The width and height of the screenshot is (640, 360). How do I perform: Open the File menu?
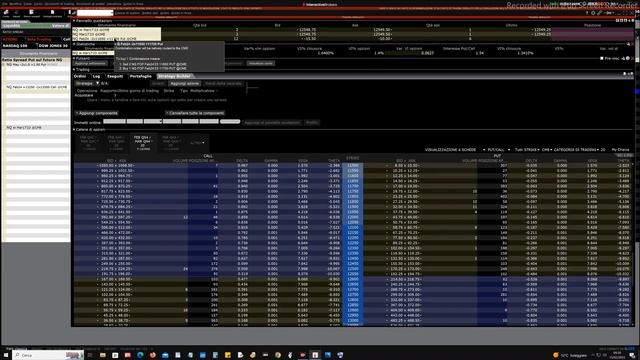(x=4, y=4)
